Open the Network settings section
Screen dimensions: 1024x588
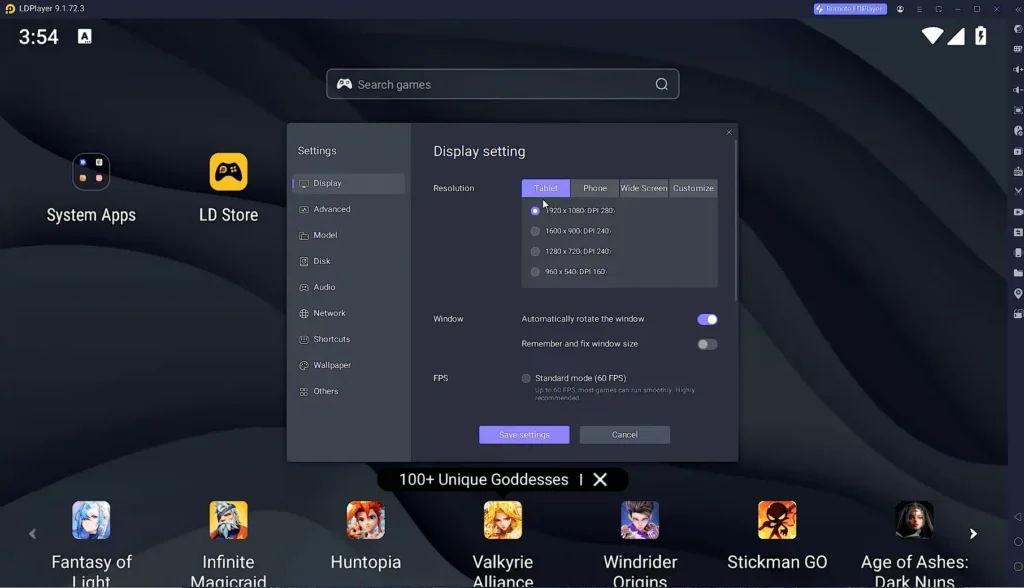(330, 313)
